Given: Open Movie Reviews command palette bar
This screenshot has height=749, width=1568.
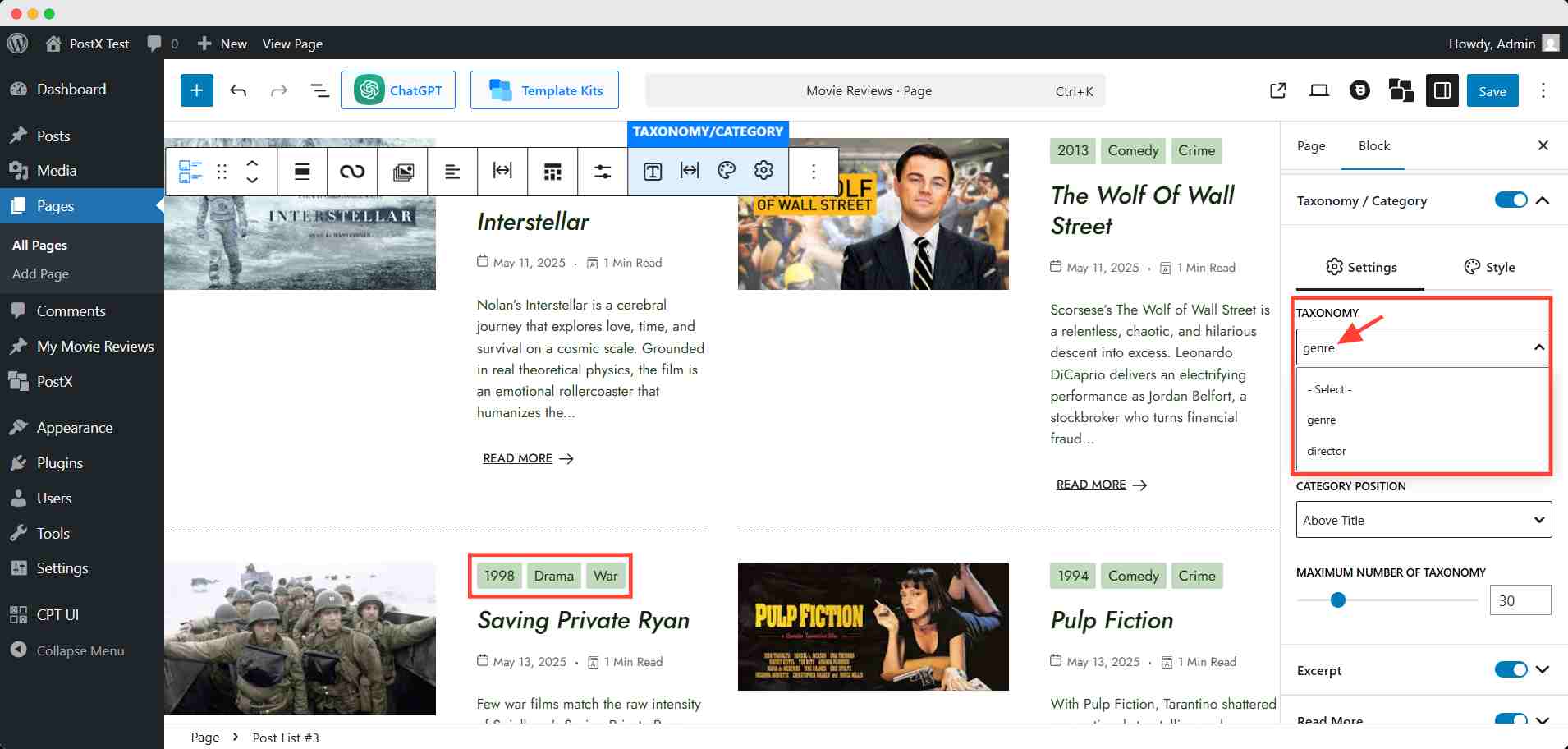Looking at the screenshot, I should 875,90.
